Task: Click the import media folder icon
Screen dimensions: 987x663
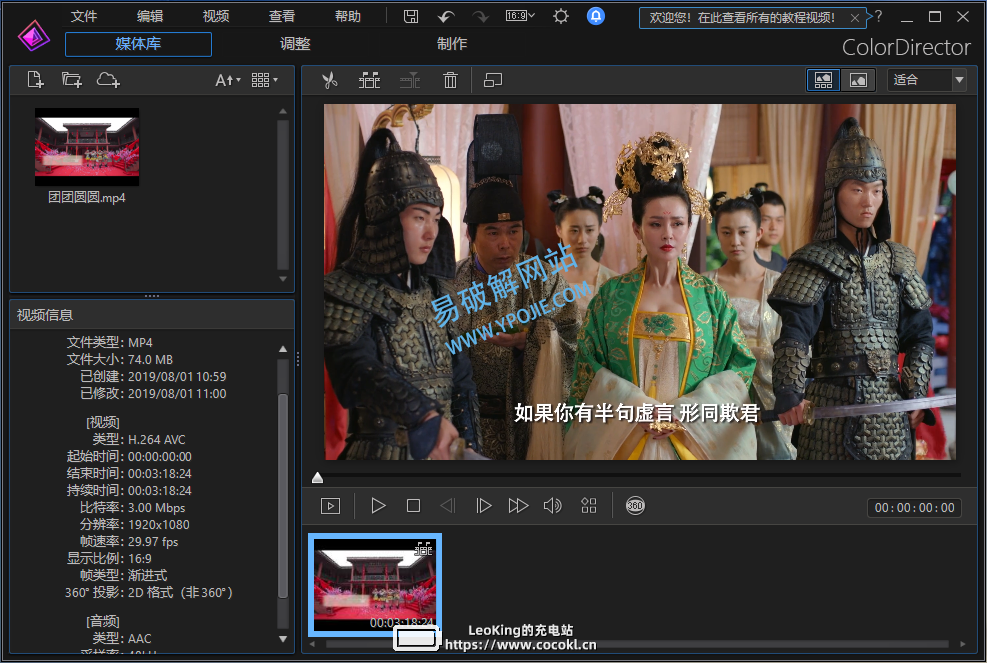Action: coord(71,80)
